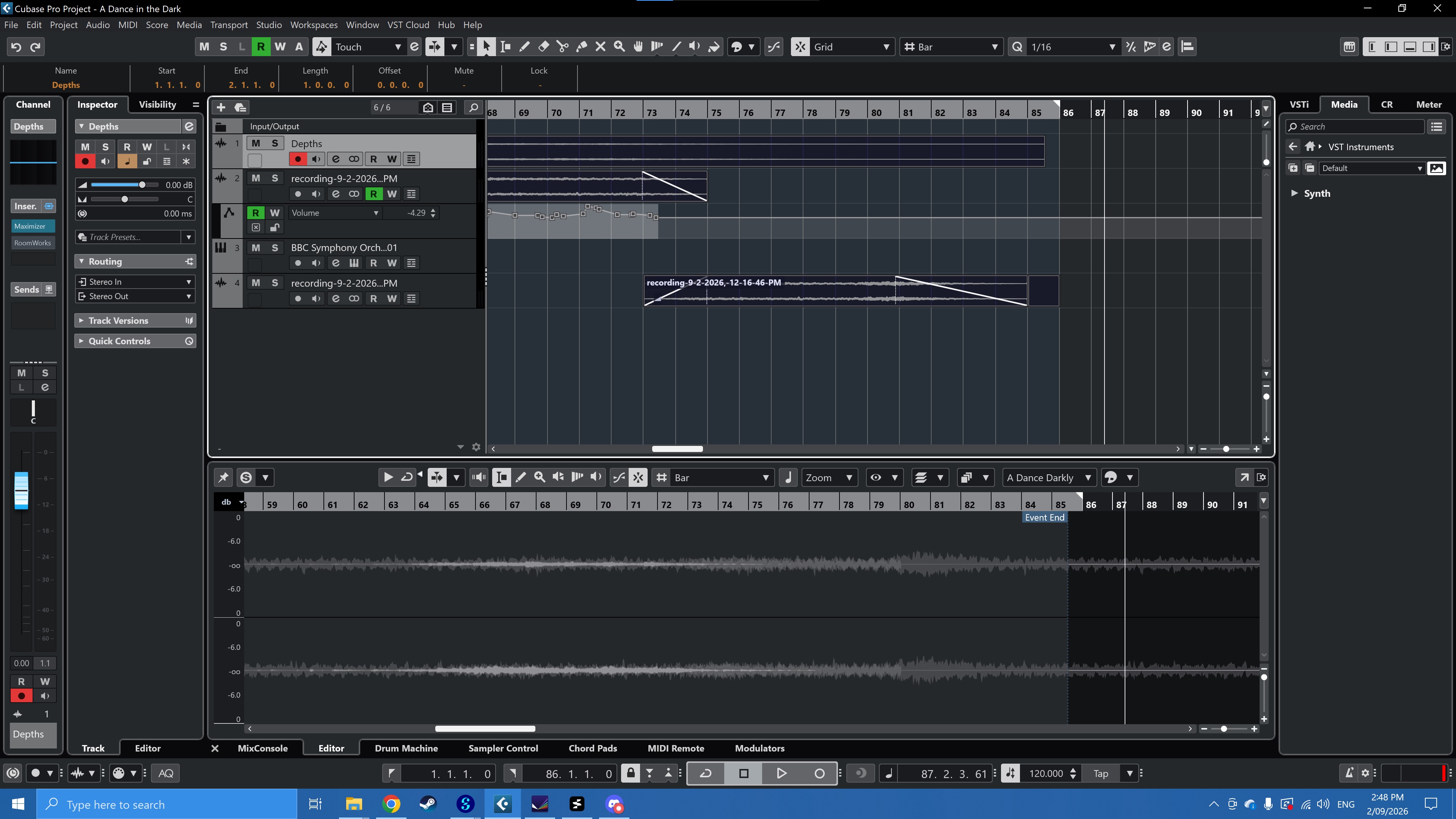Solo the Depths track
Screen dimensions: 1456x819
pos(275,144)
